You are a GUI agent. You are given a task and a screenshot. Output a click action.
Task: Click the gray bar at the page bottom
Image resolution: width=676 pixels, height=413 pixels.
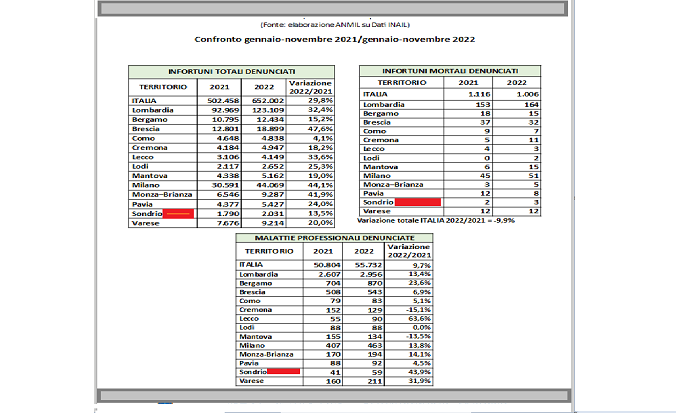(336, 395)
